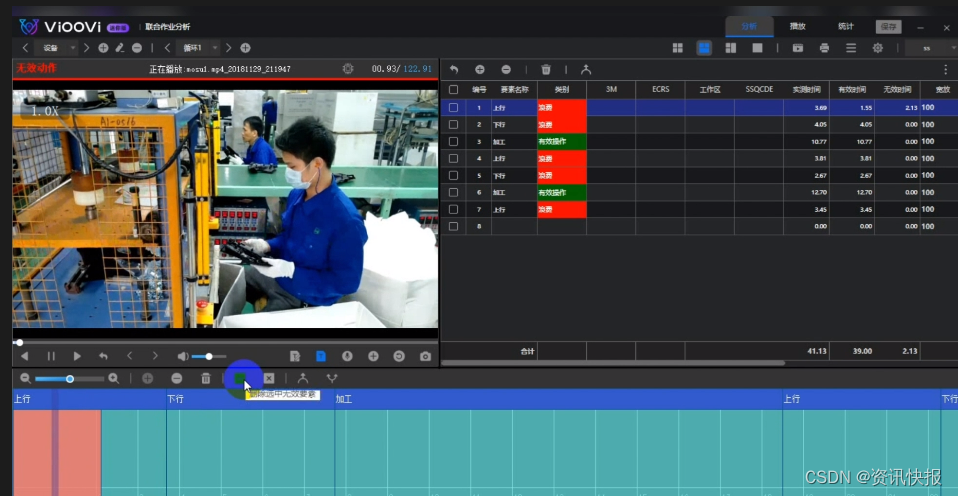The height and width of the screenshot is (496, 958).
Task: Open the 循环1 cycle dropdown
Action: click(198, 48)
